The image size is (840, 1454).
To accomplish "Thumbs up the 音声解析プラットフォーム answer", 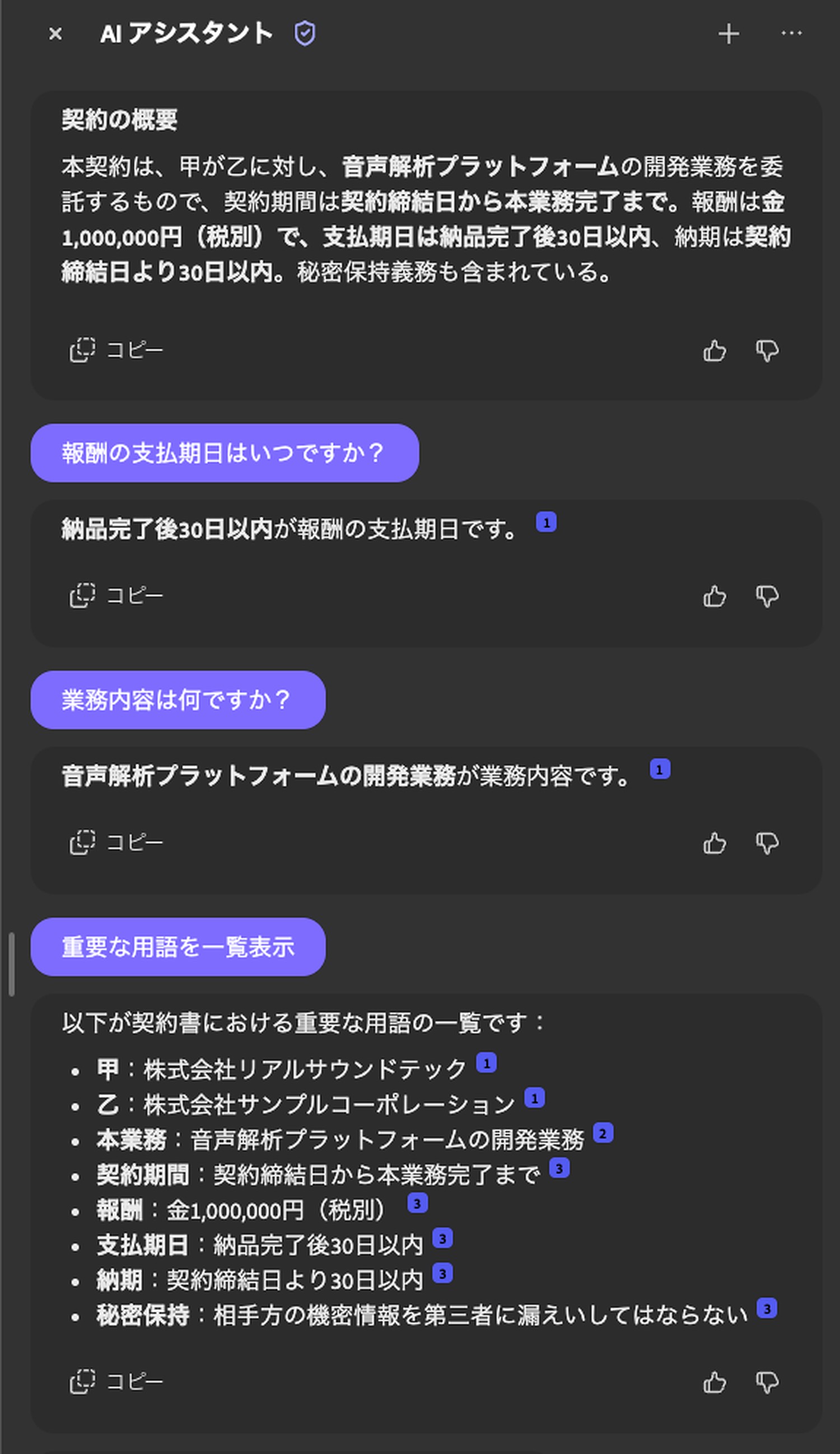I will click(715, 843).
